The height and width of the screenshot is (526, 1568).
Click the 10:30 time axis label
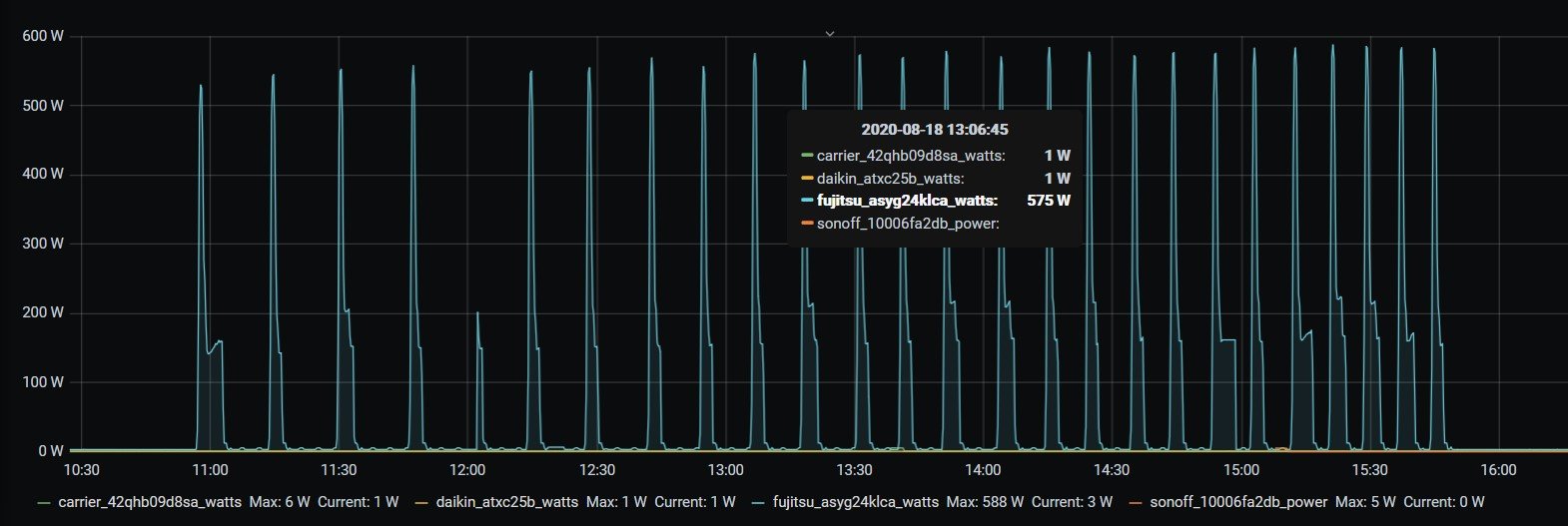point(81,470)
